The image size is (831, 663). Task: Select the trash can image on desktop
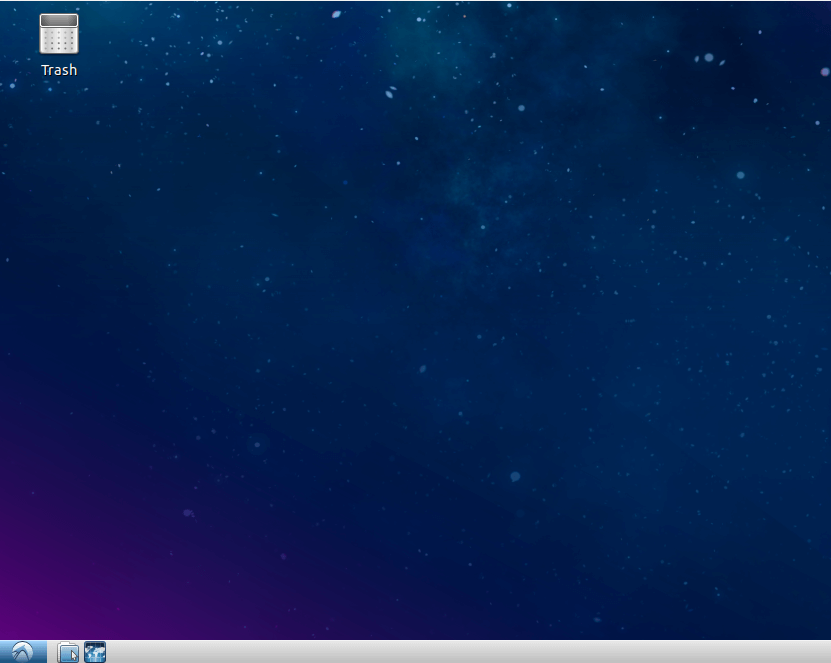click(x=59, y=34)
